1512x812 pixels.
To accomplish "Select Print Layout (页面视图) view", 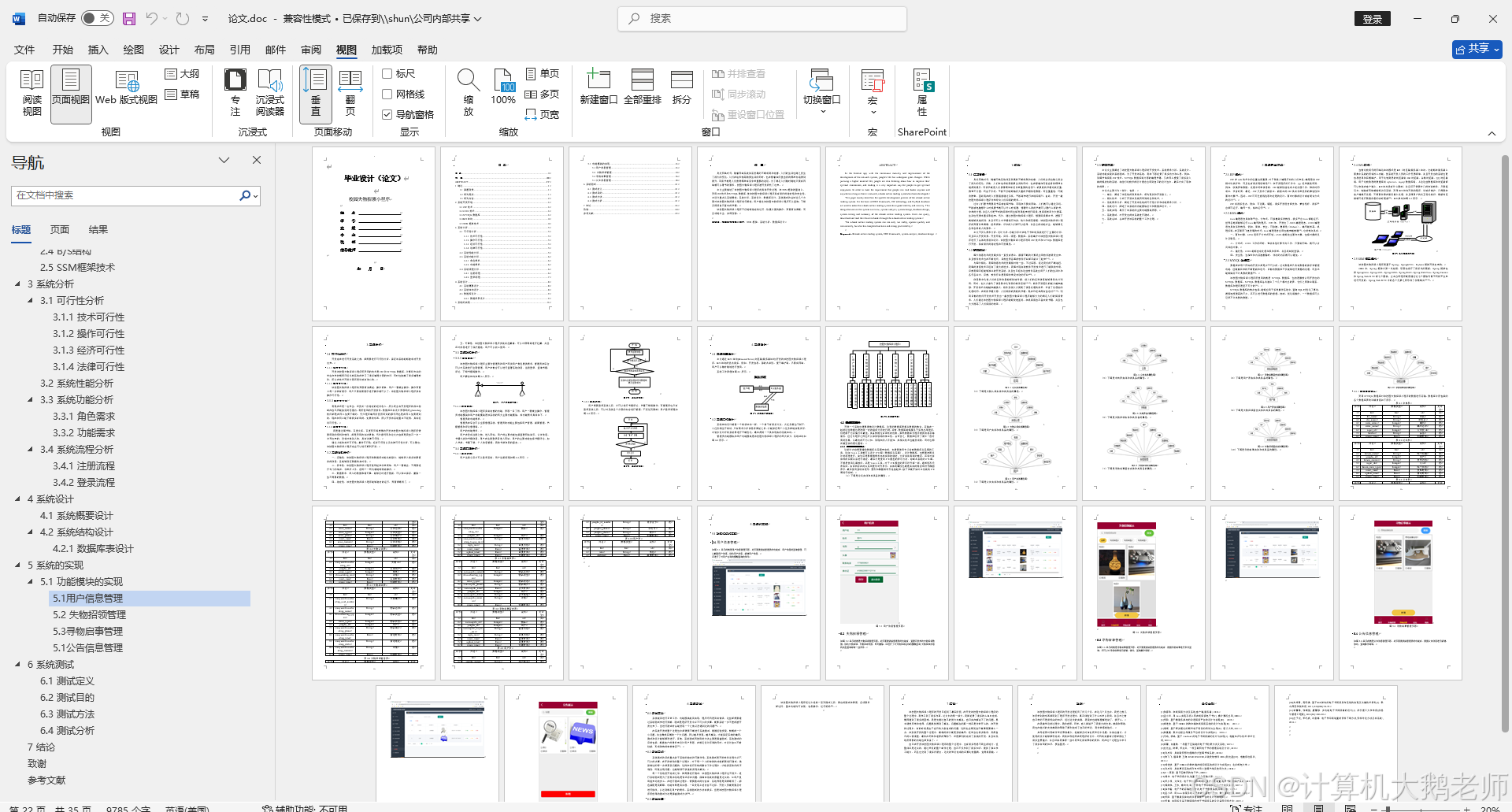I will point(71,94).
